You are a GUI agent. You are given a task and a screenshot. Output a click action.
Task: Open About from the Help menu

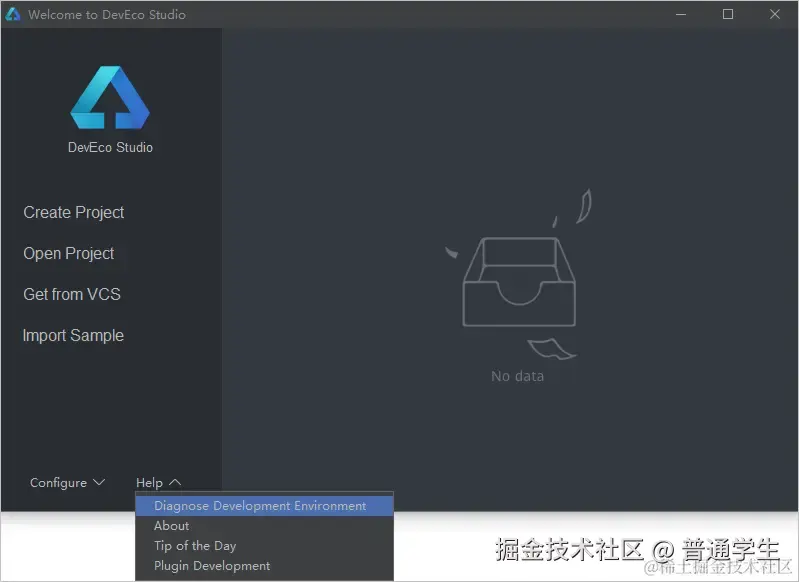click(264, 525)
